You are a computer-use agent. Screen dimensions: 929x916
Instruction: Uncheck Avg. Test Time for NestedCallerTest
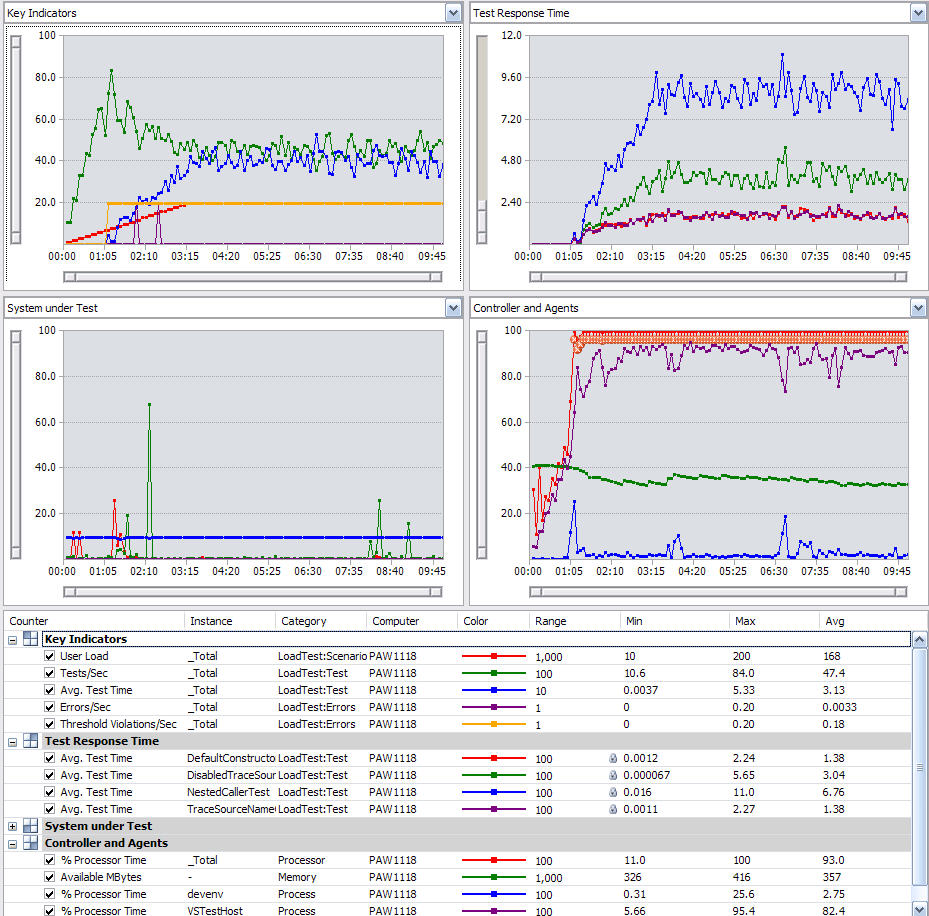50,793
